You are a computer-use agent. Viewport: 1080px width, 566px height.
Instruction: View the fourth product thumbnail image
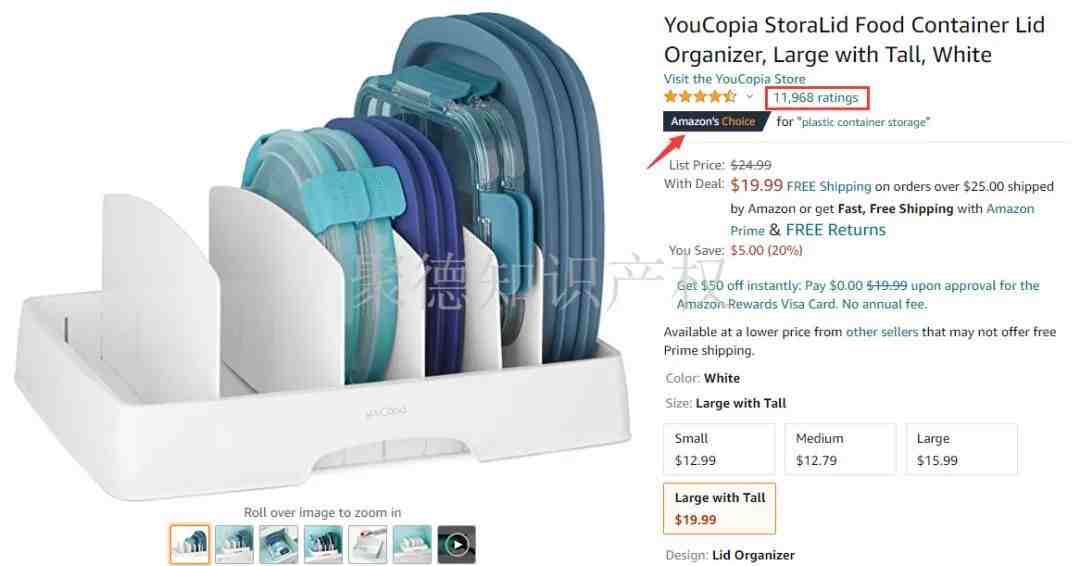323,545
